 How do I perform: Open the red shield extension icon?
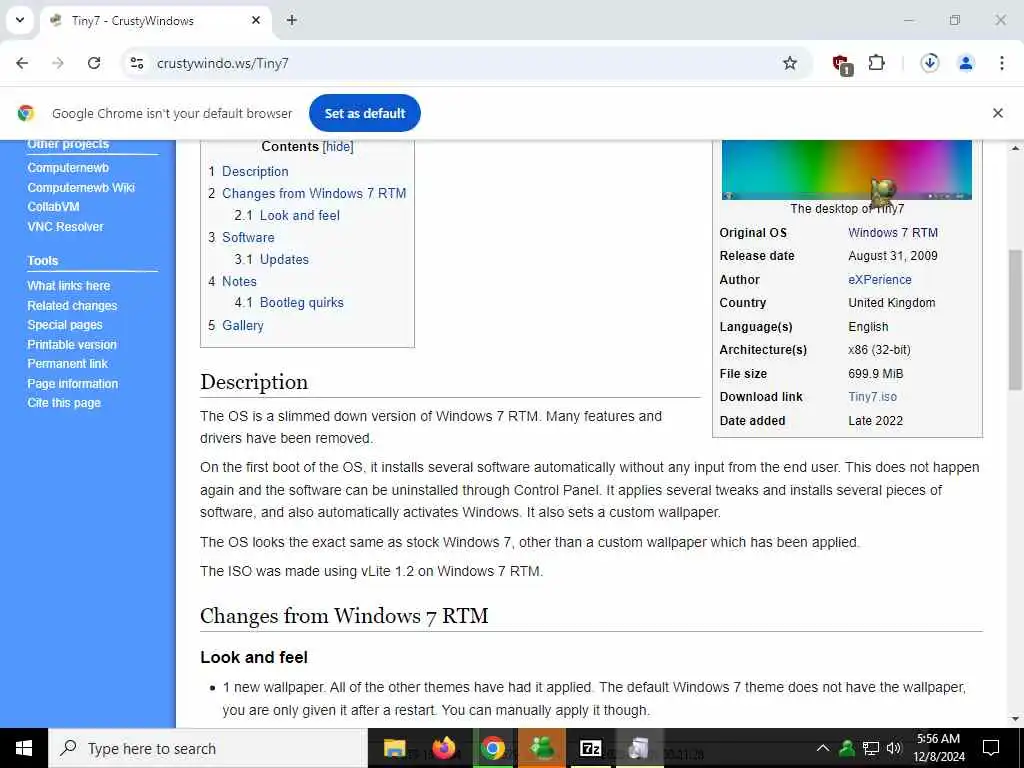[841, 64]
